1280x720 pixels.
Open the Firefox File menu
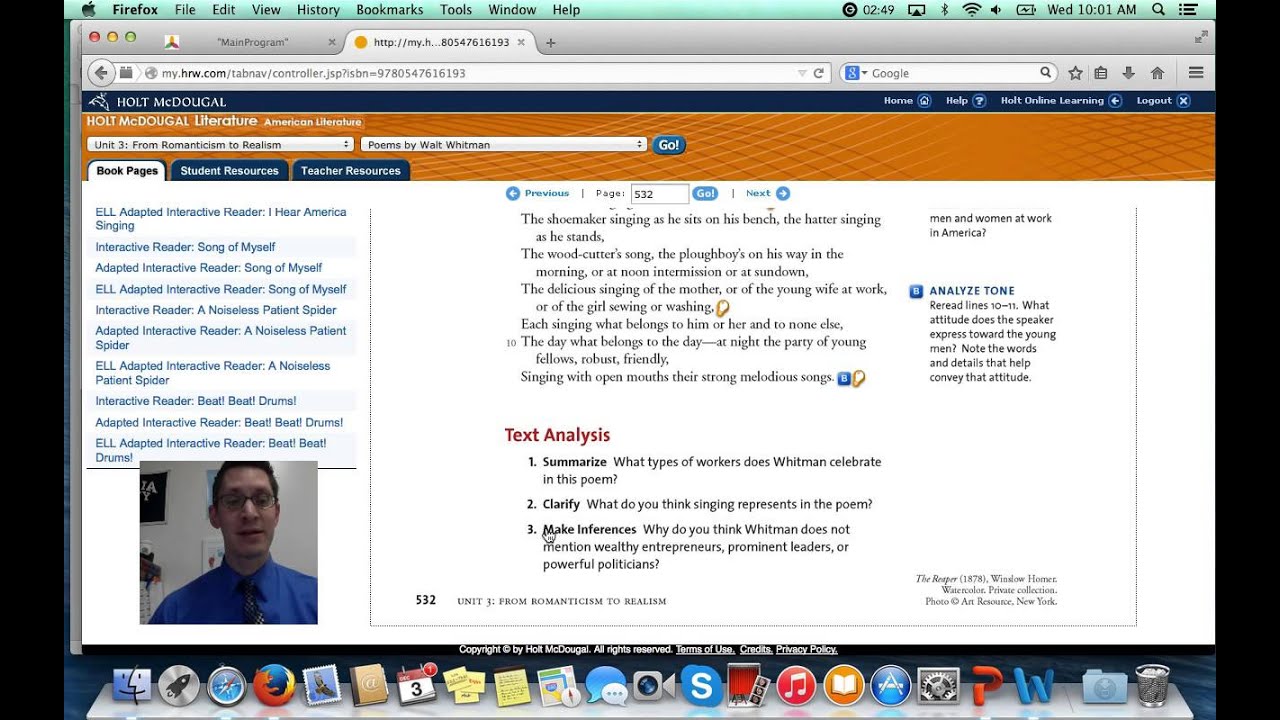[185, 10]
